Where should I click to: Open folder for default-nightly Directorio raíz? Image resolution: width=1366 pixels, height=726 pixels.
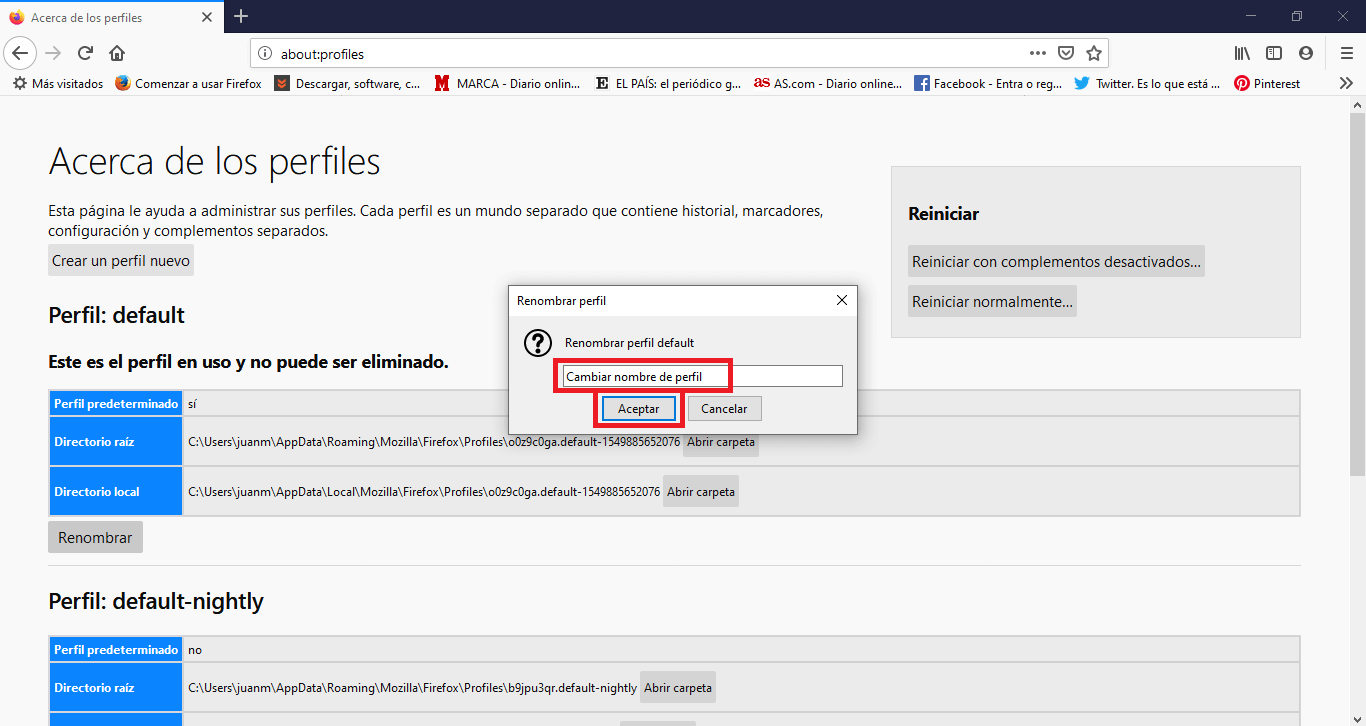point(678,687)
